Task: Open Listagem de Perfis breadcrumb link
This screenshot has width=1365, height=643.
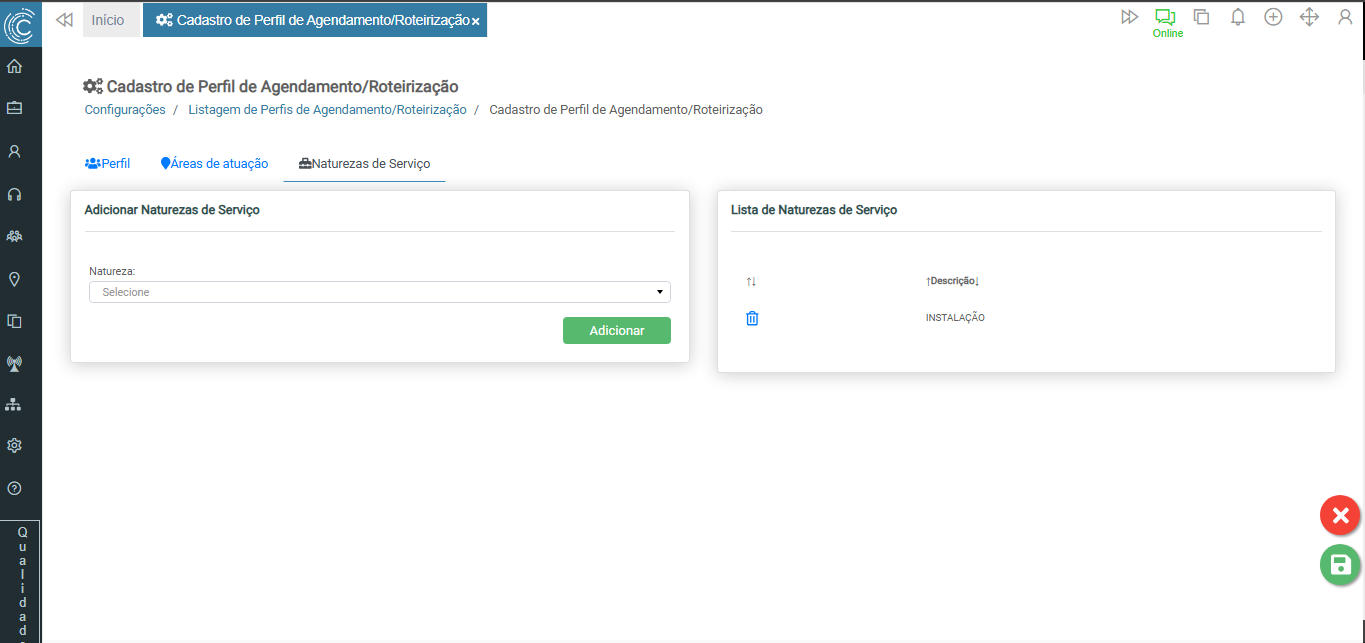Action: 327,110
